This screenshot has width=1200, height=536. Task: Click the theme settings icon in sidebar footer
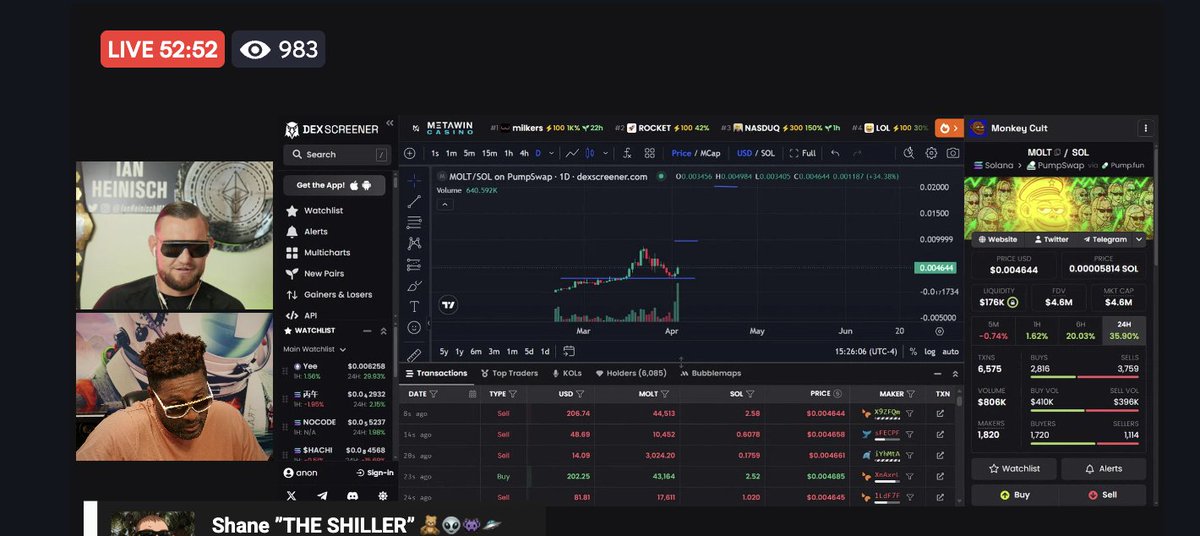point(382,495)
